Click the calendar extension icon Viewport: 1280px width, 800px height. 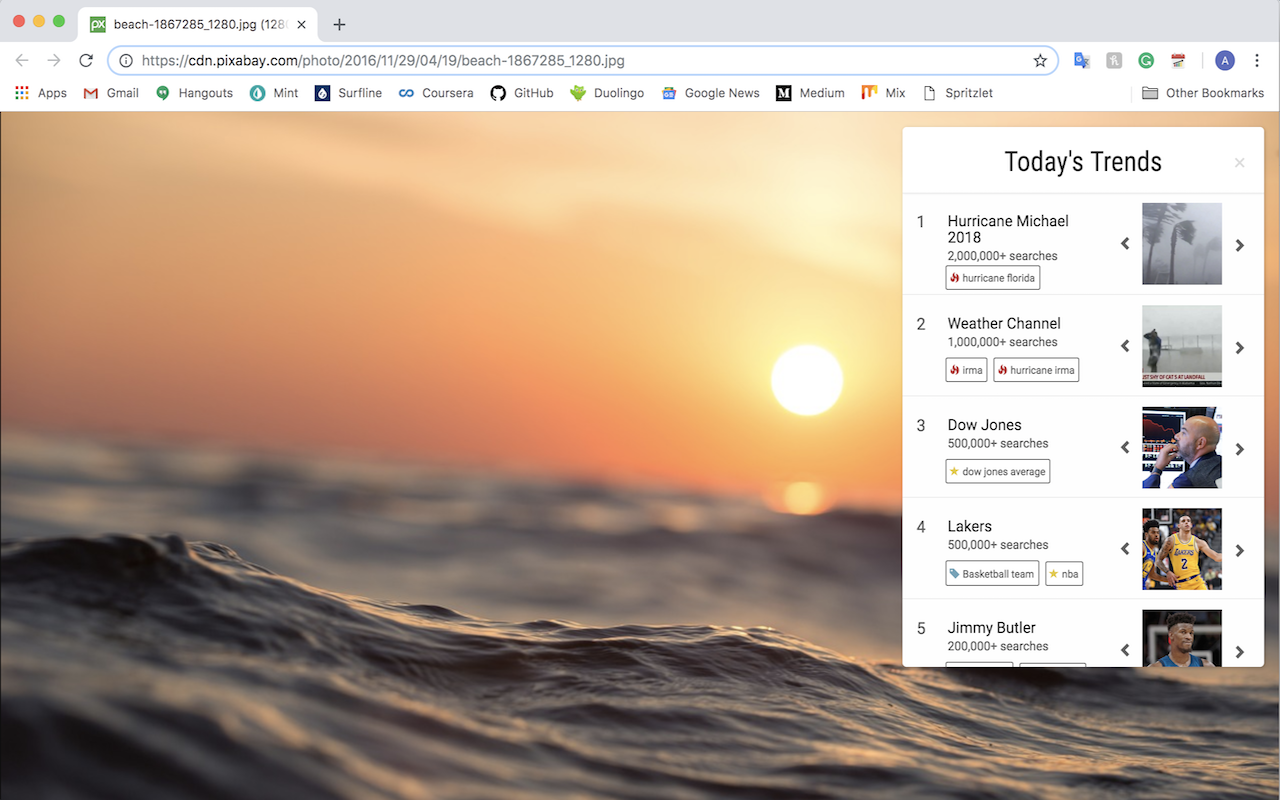(x=1178, y=61)
